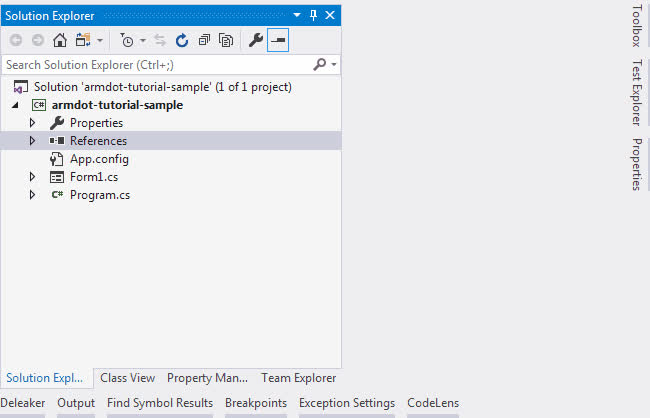
Task: Go to Home view in Solution Explorer
Action: click(60, 40)
